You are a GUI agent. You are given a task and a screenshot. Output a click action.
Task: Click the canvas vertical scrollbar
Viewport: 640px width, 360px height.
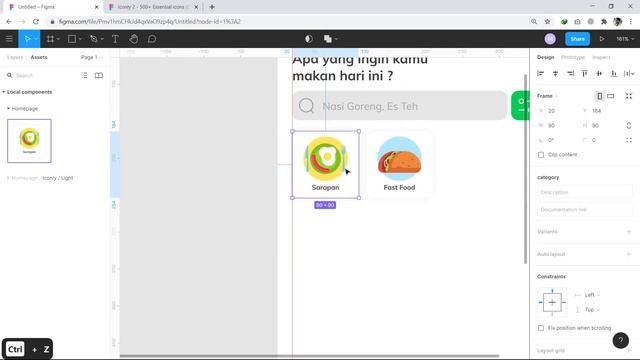[x=525, y=169]
